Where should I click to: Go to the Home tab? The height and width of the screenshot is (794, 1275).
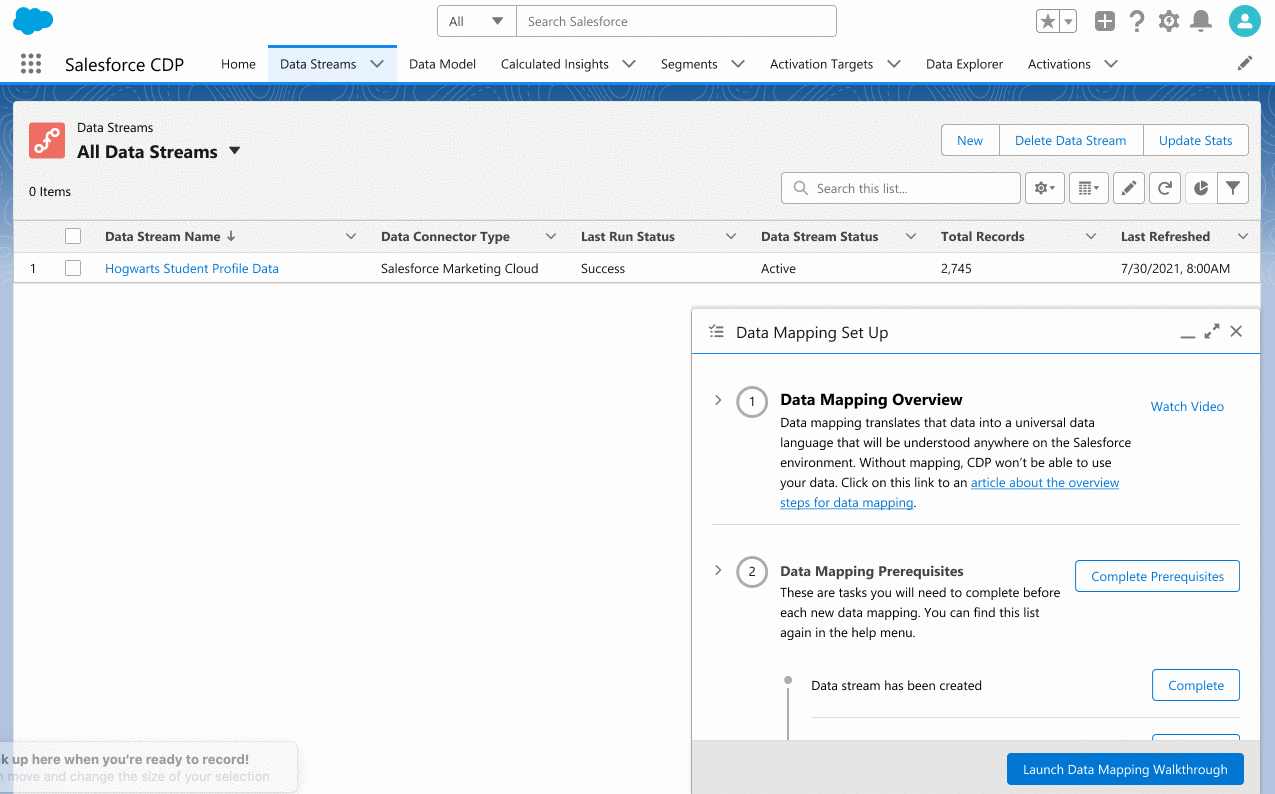[x=238, y=64]
